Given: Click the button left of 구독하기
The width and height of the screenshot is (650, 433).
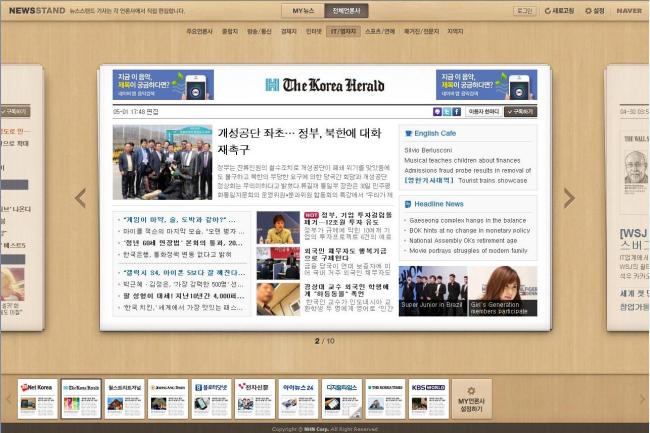Looking at the screenshot, I should coord(483,111).
